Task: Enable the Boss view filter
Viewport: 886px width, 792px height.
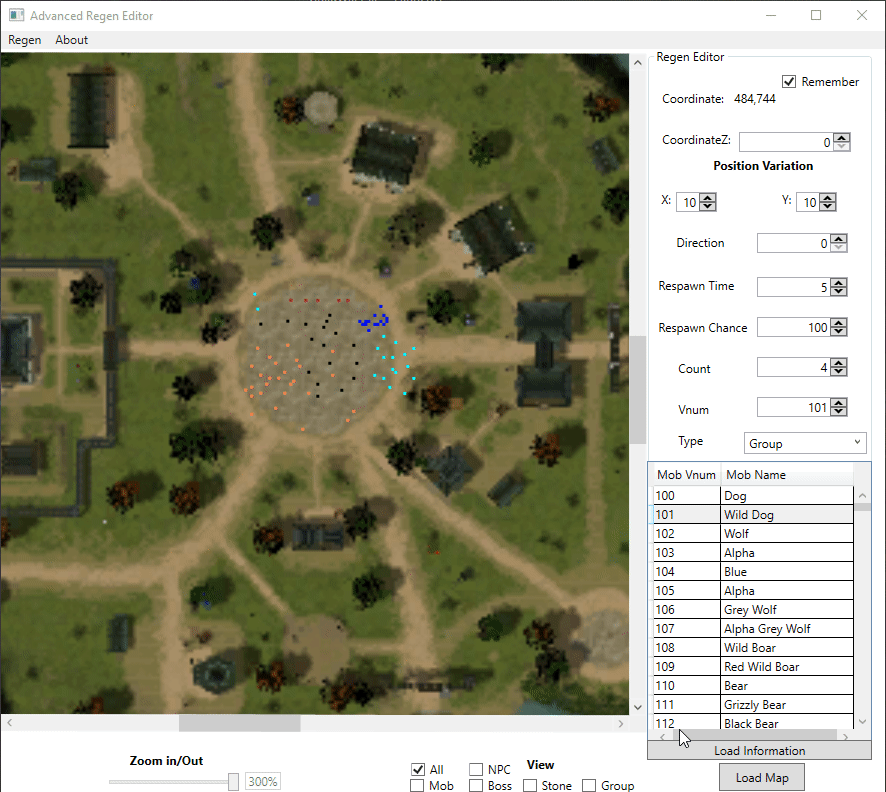Action: click(475, 786)
